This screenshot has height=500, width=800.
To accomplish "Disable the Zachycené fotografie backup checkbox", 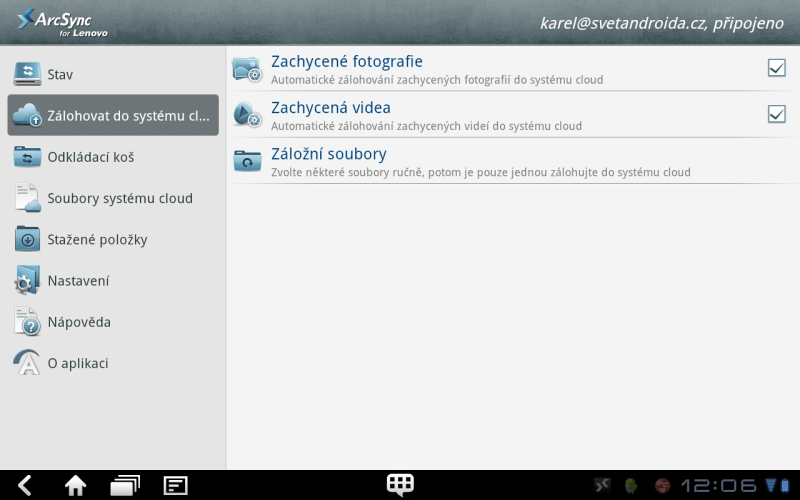I will click(777, 67).
